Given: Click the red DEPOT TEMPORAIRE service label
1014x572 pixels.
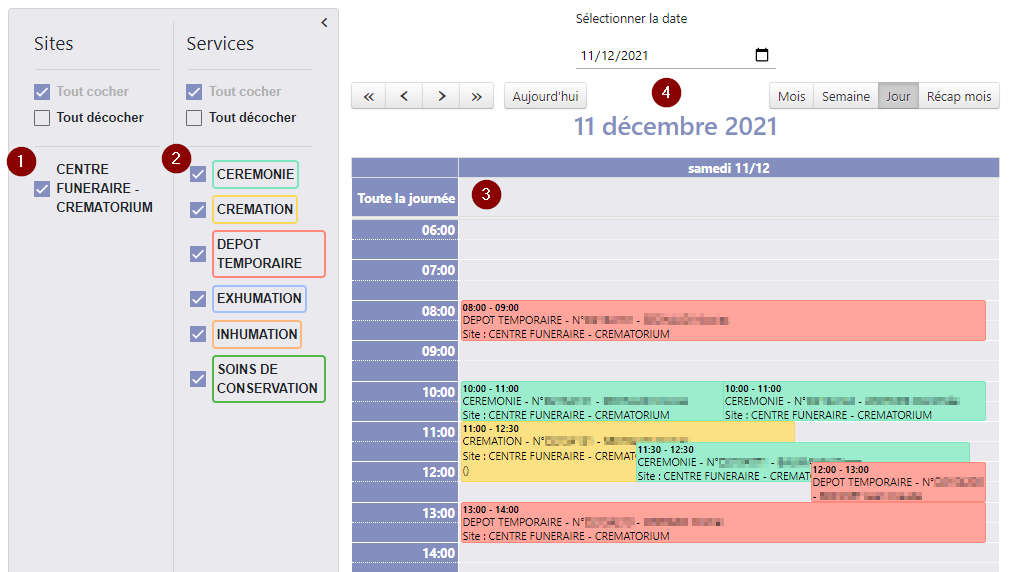Looking at the screenshot, I should coord(268,254).
